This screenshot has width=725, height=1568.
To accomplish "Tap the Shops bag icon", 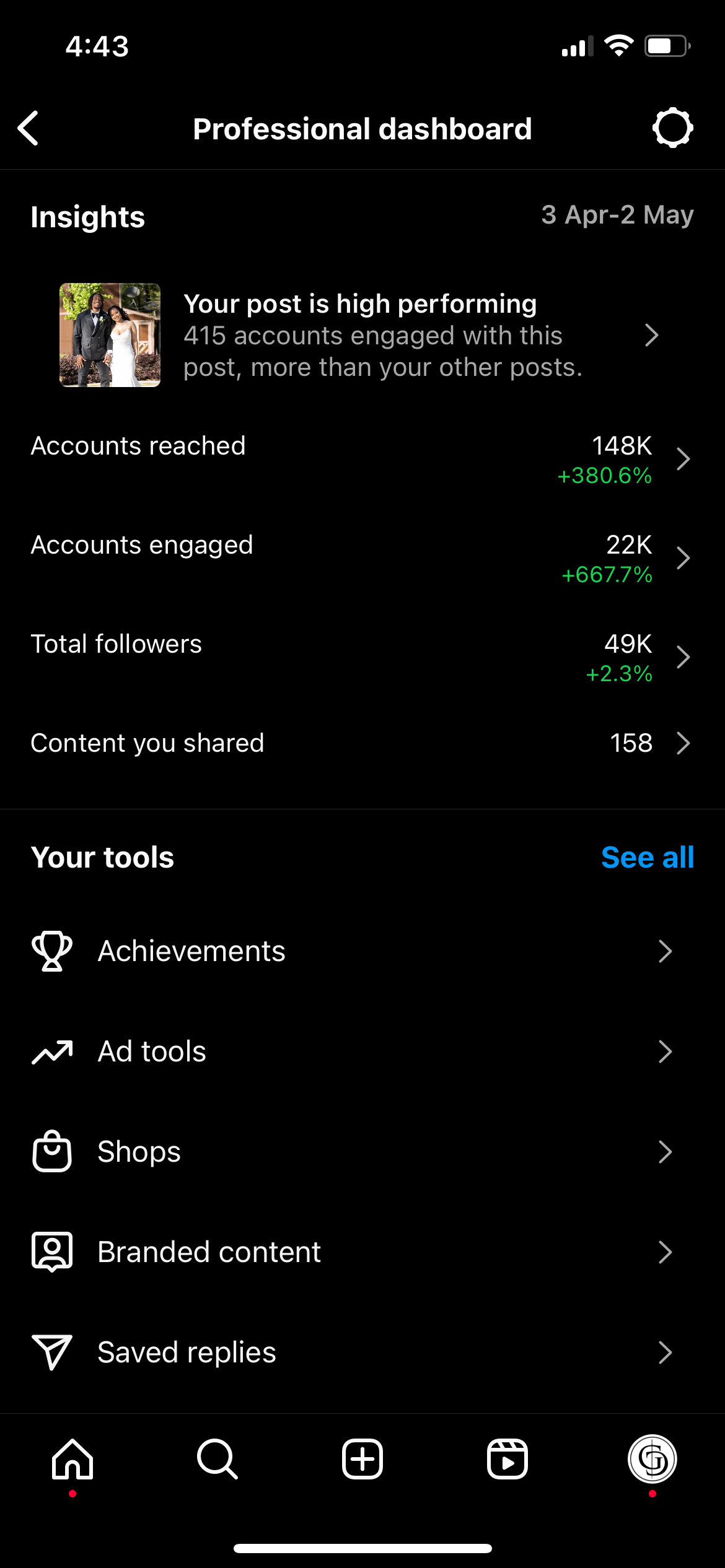I will (52, 1152).
